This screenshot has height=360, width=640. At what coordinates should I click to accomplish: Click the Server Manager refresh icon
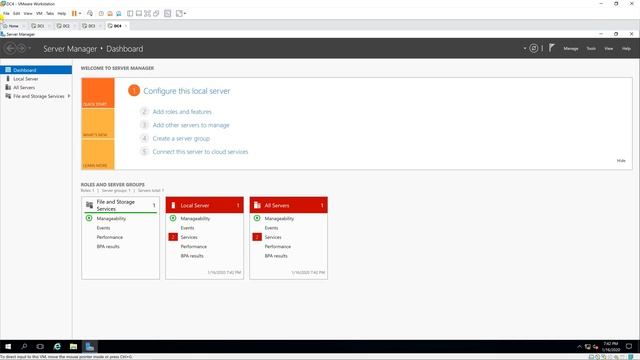point(533,48)
